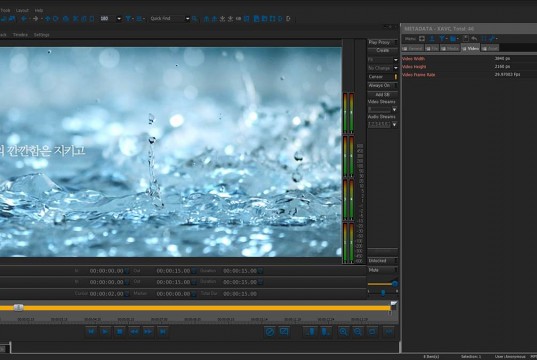Click the Video Height field label
Image resolution: width=537 pixels, height=360 pixels.
(x=414, y=66)
